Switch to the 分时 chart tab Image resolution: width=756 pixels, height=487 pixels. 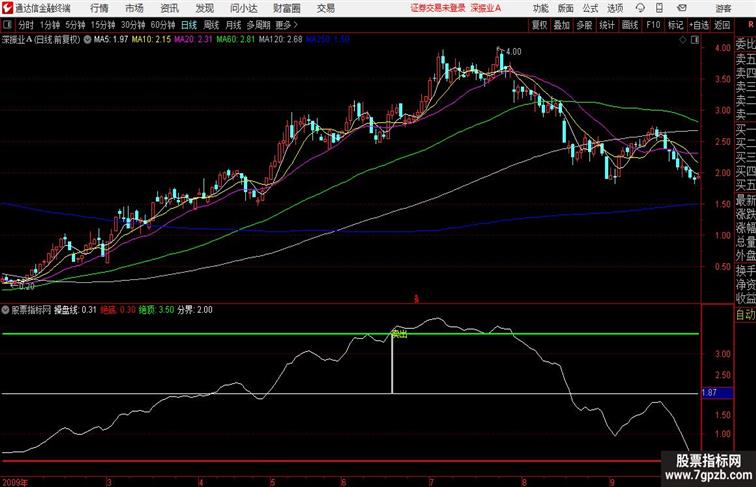click(x=26, y=25)
